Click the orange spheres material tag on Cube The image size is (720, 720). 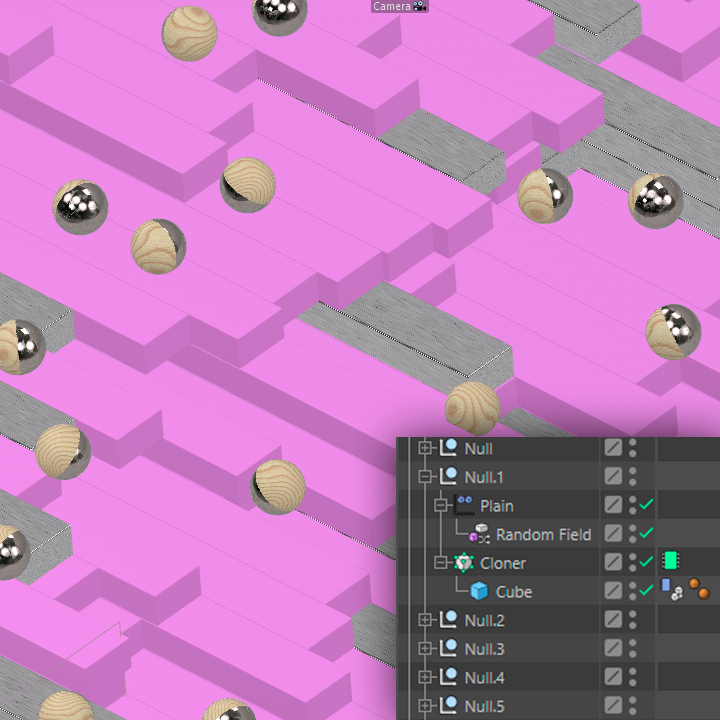[699, 589]
